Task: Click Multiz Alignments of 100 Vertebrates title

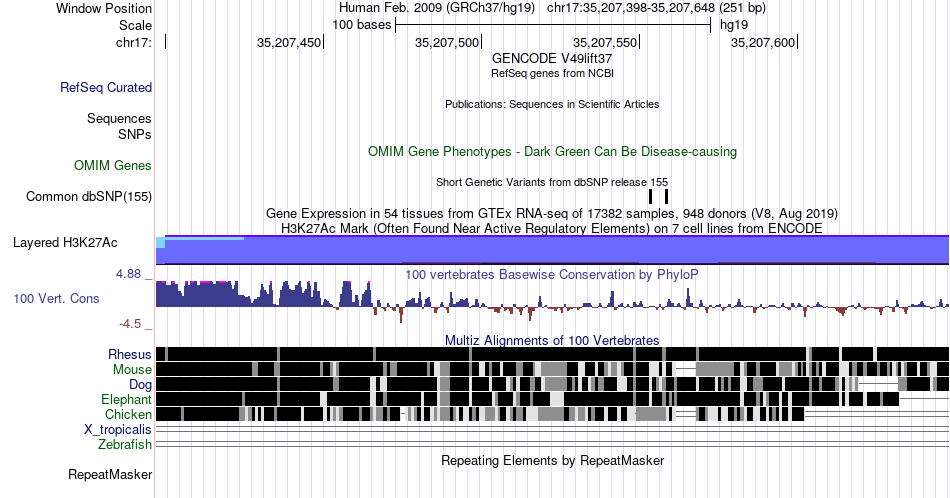Action: click(552, 340)
